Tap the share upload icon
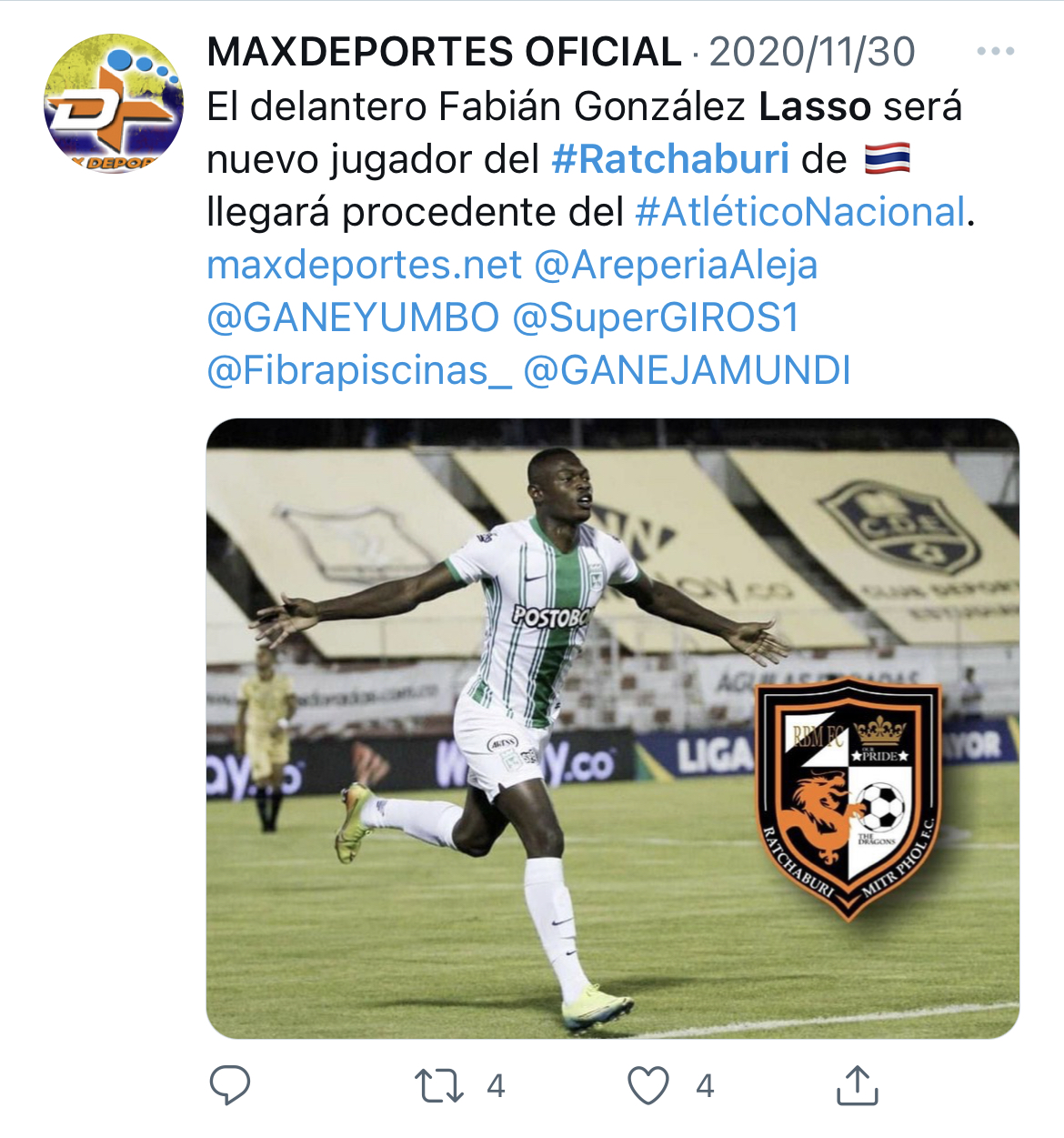Viewport: 1064px width, 1138px height. (857, 1084)
